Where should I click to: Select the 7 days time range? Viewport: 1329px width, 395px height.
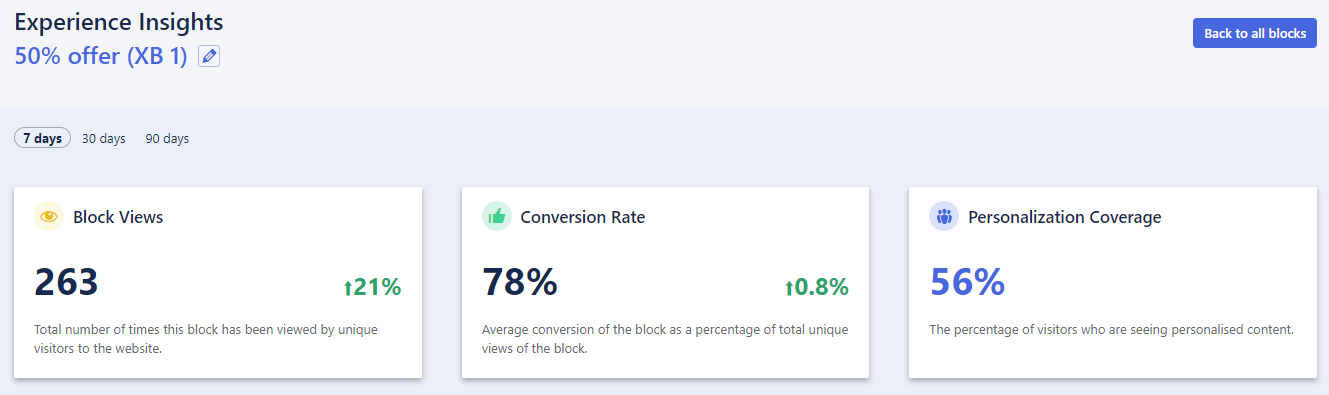(x=43, y=138)
